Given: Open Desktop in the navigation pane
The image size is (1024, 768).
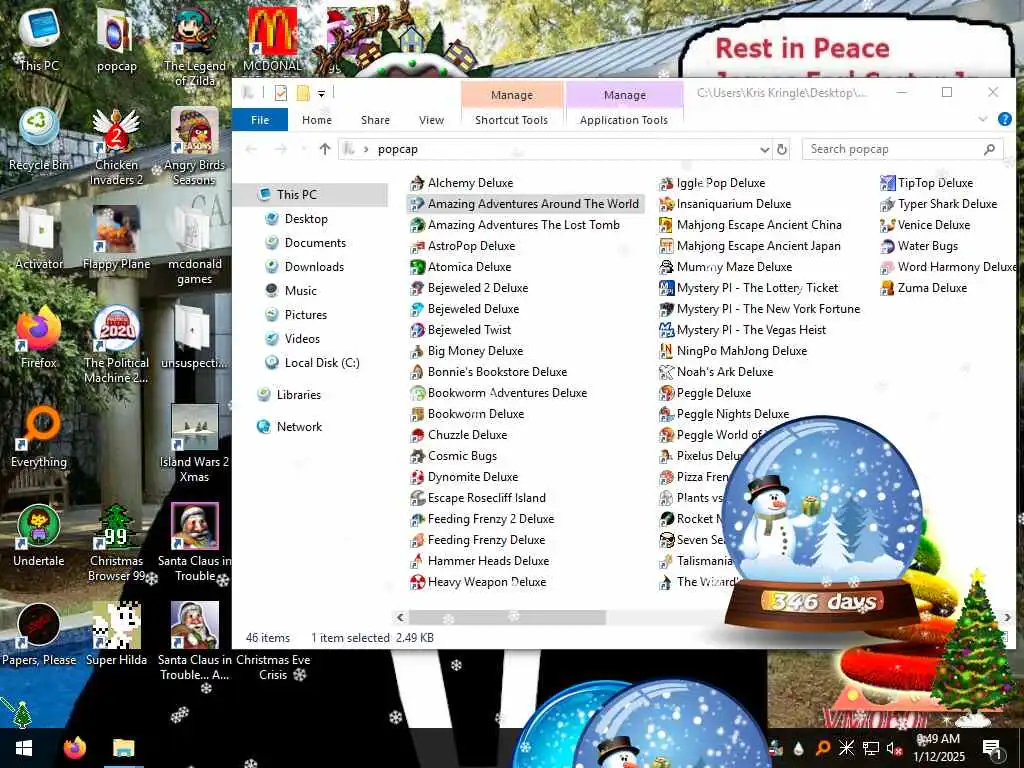Looking at the screenshot, I should tap(306, 219).
